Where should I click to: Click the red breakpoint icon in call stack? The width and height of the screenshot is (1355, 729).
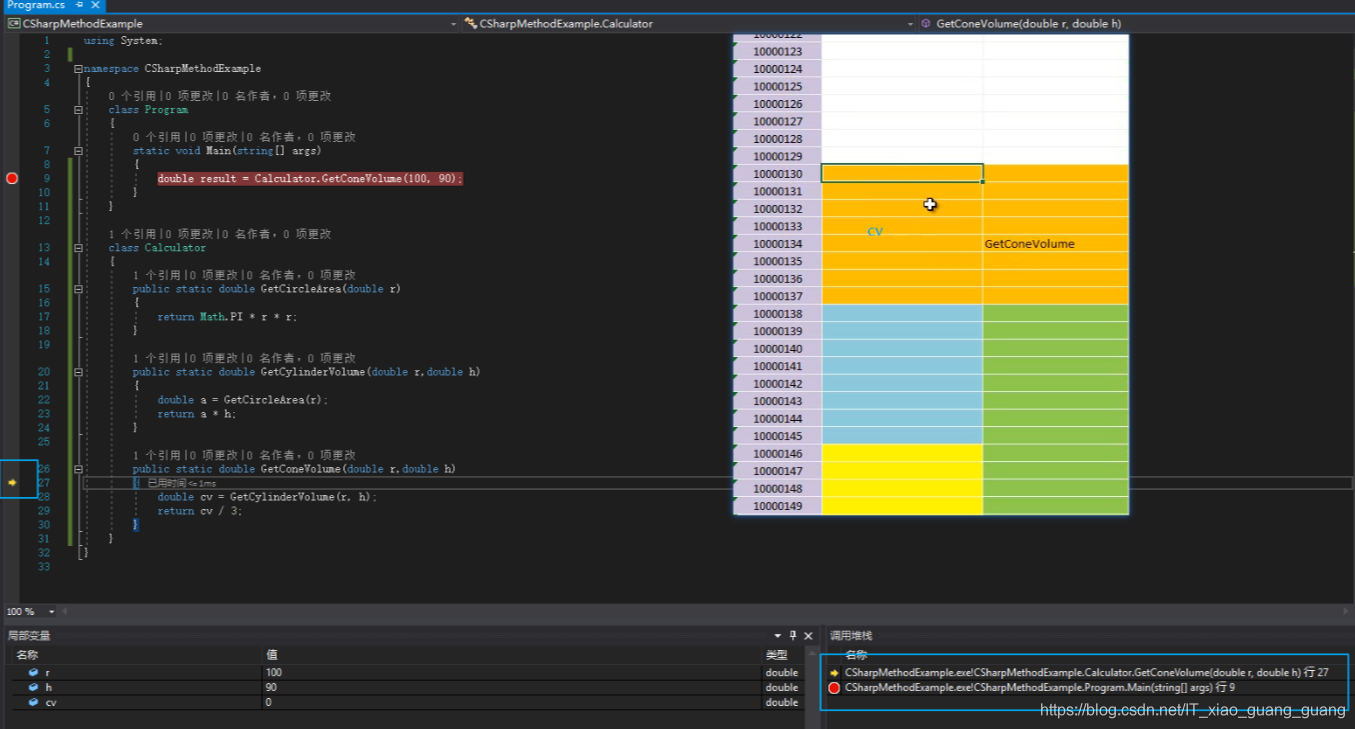(x=834, y=688)
